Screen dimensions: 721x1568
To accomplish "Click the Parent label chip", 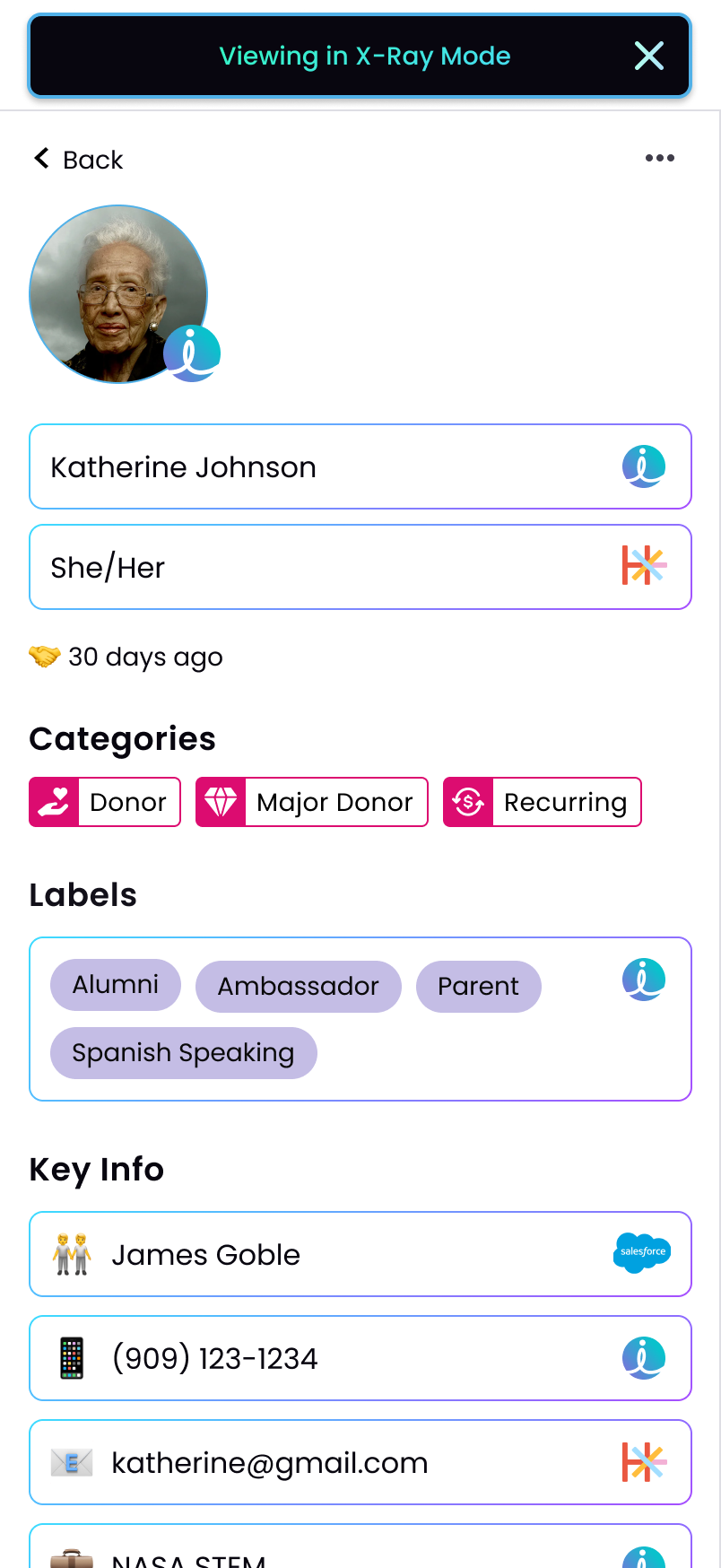I will (478, 987).
